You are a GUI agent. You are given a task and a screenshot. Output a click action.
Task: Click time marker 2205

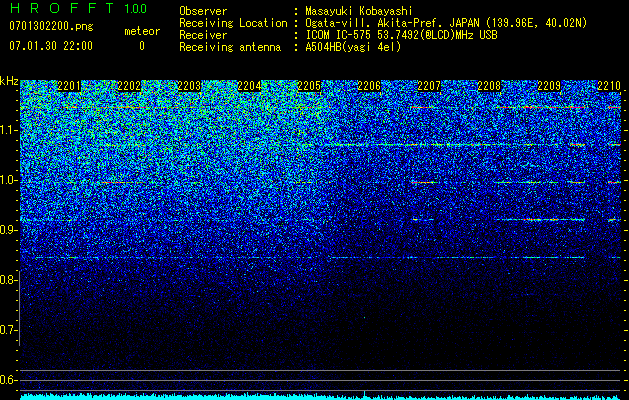(x=309, y=86)
